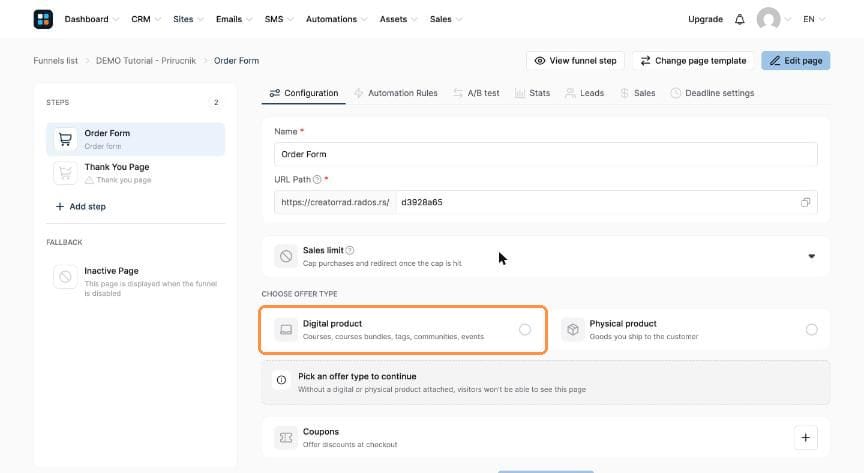Switch to the Deadline settings tab
The width and height of the screenshot is (864, 473).
[712, 93]
